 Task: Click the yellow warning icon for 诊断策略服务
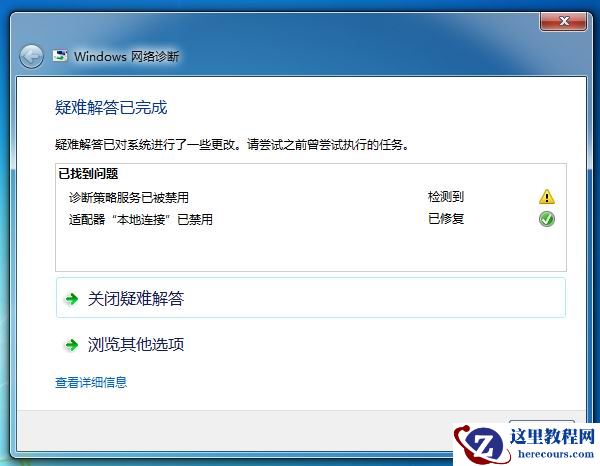tap(546, 197)
